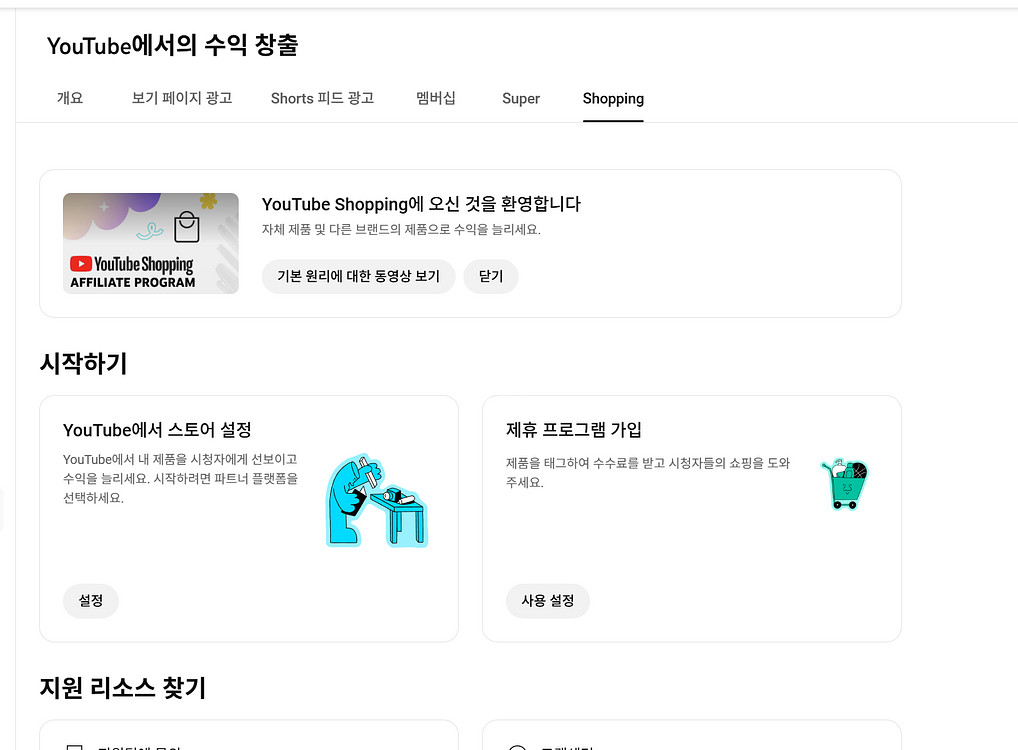Open the Shorts 피드 광고 tab
The image size is (1018, 750).
click(x=322, y=98)
